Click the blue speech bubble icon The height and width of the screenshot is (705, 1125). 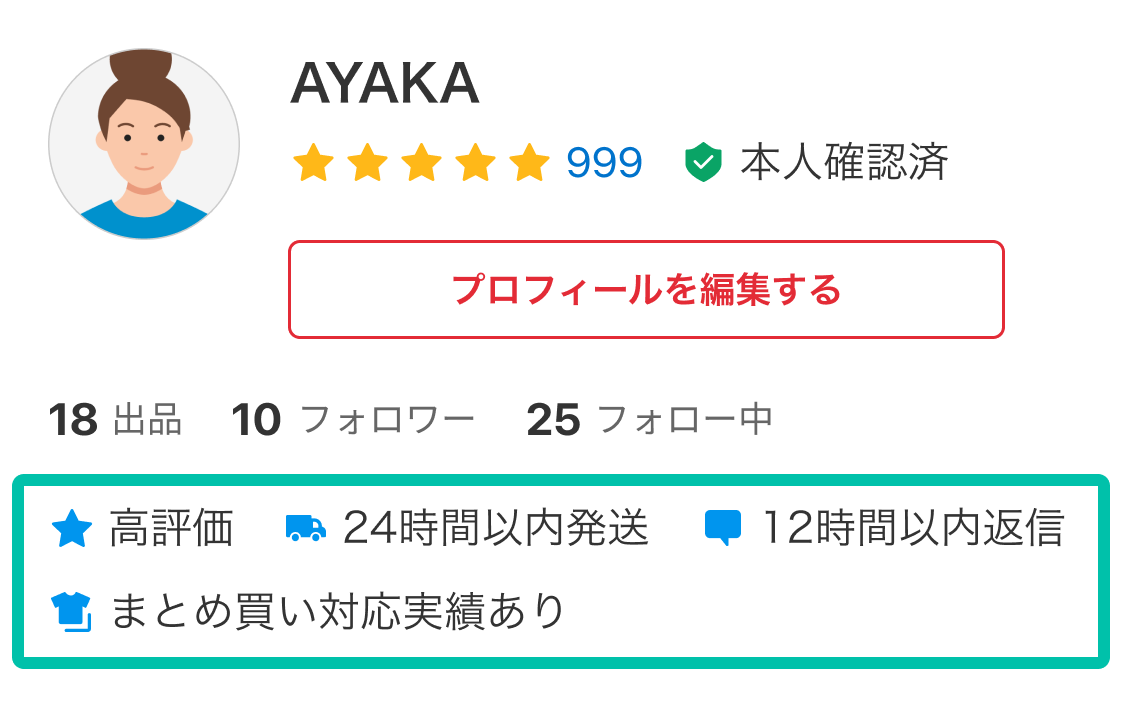click(723, 528)
